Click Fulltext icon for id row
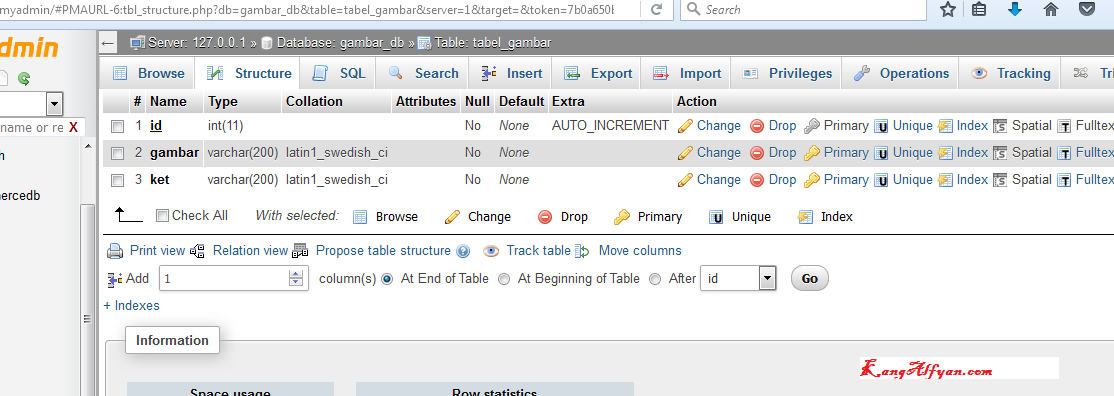This screenshot has height=396, width=1114. tap(1064, 127)
